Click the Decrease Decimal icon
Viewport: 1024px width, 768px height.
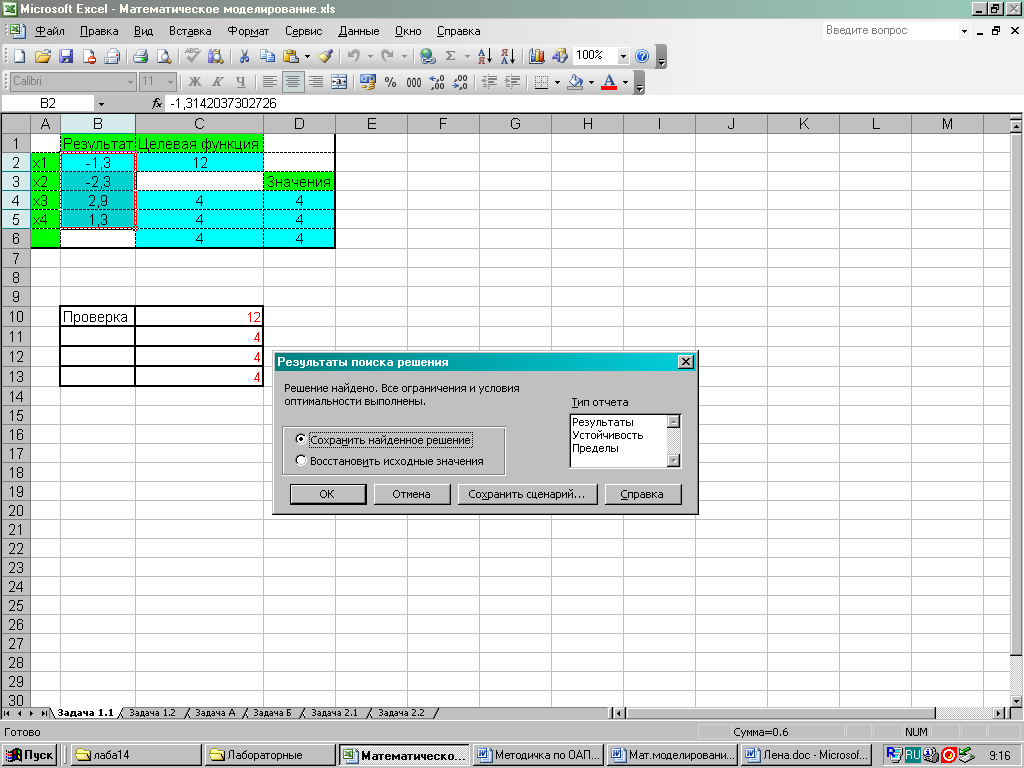[460, 82]
